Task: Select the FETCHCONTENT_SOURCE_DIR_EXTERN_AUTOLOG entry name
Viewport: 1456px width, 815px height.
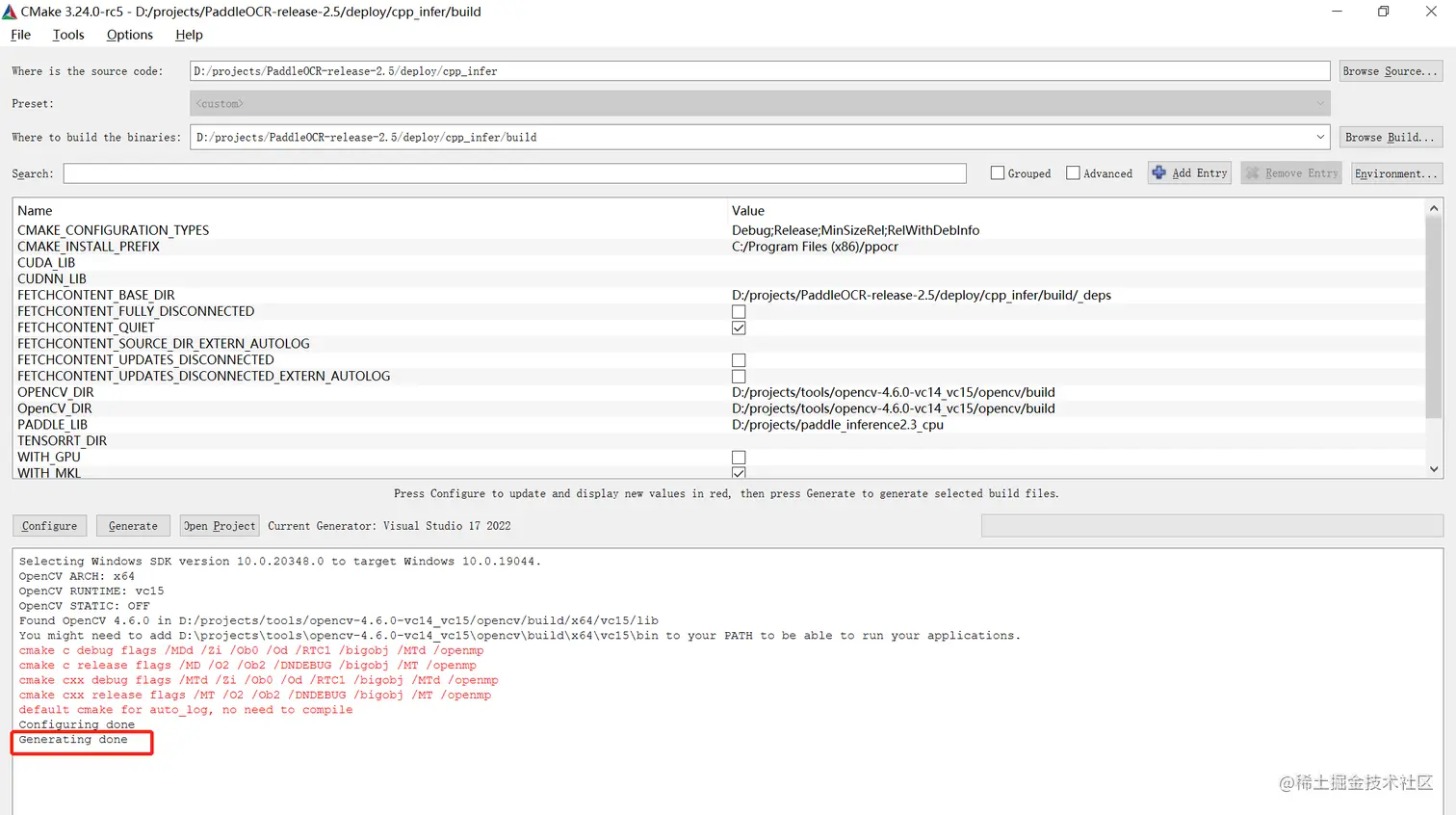Action: click(x=164, y=344)
